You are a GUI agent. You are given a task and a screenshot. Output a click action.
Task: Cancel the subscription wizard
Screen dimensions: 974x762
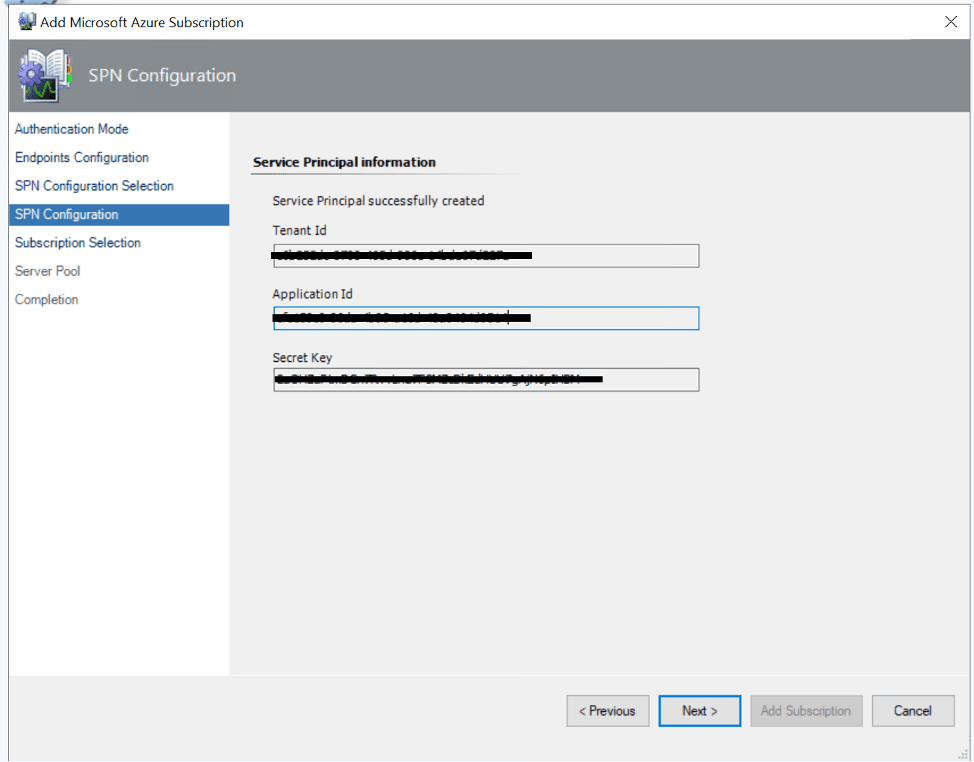[913, 711]
